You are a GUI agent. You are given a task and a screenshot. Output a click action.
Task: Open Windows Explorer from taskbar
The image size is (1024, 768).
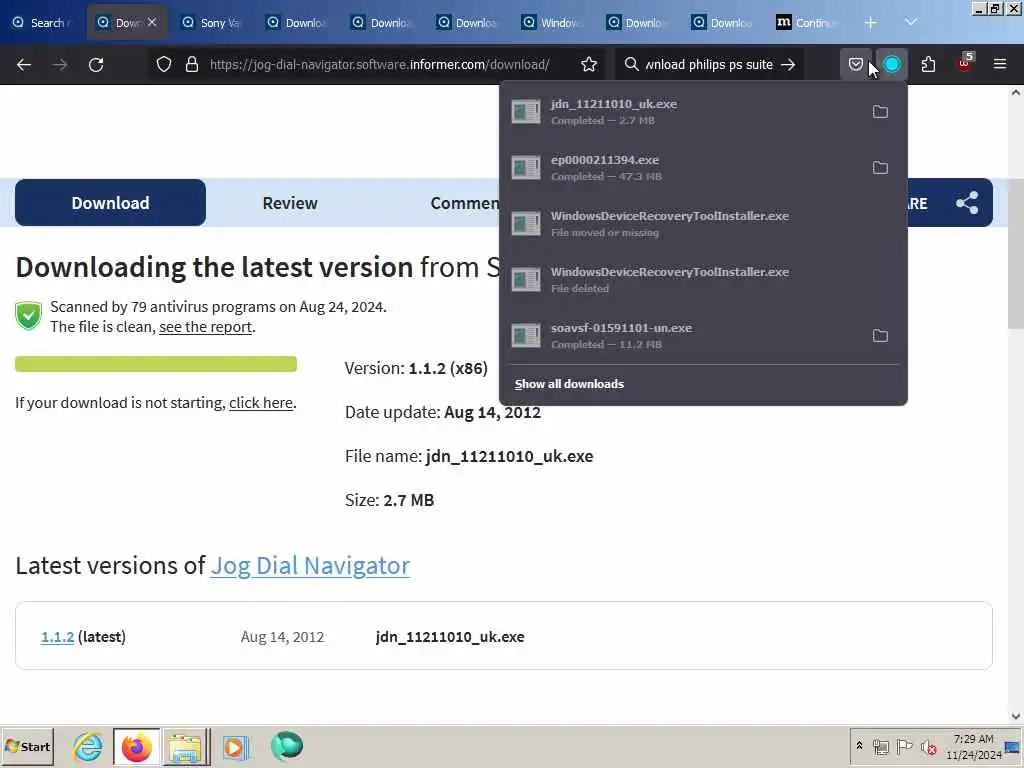click(x=186, y=746)
